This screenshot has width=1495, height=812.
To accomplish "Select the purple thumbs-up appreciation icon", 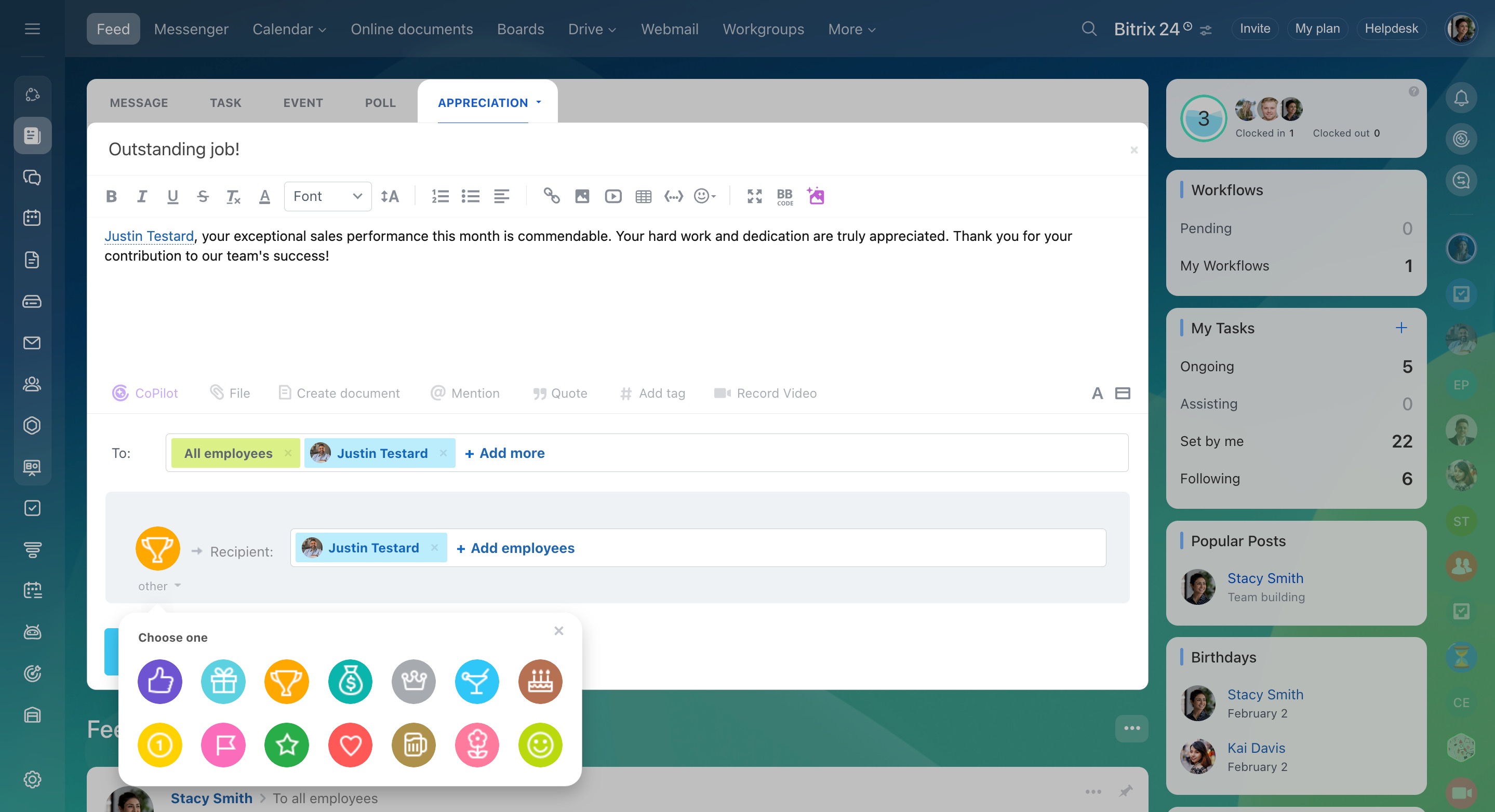I will pyautogui.click(x=159, y=682).
